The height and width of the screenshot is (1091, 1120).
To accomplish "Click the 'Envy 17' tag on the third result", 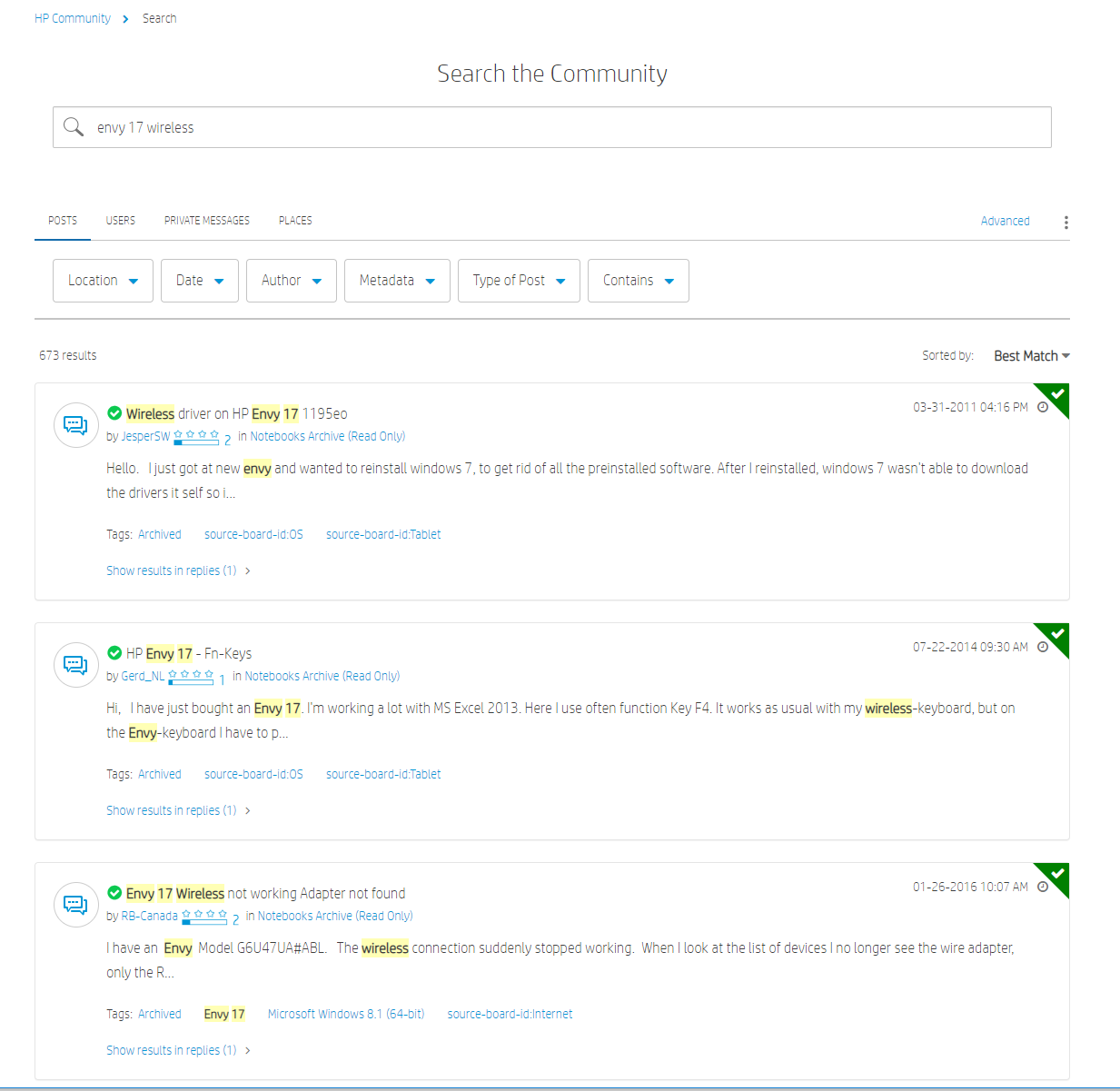I will click(x=223, y=1014).
